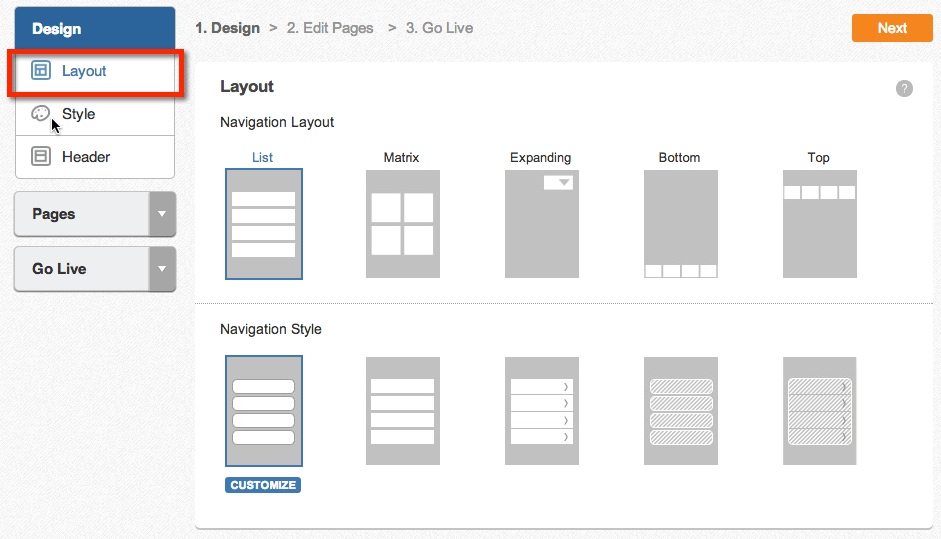Expand the Go Live section dropdown arrow
This screenshot has height=539, width=941.
coord(162,269)
